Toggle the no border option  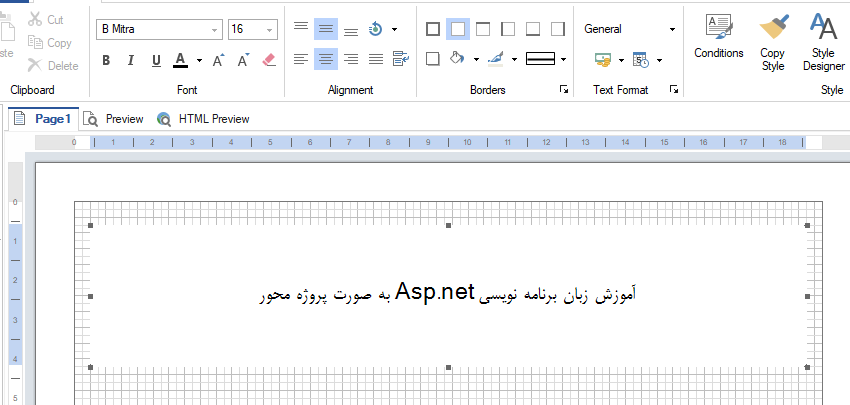(458, 29)
